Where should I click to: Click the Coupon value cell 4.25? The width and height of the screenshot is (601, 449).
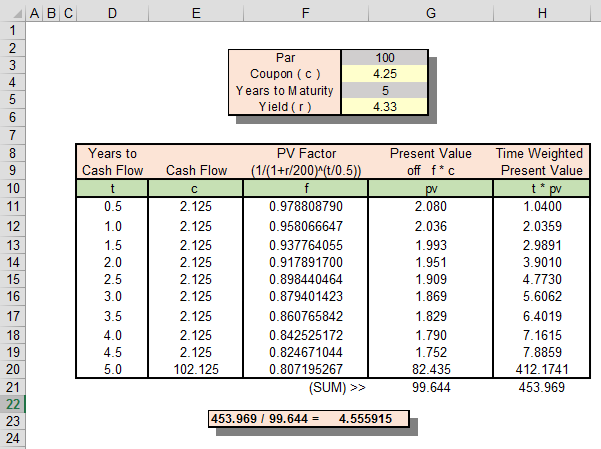click(x=385, y=74)
